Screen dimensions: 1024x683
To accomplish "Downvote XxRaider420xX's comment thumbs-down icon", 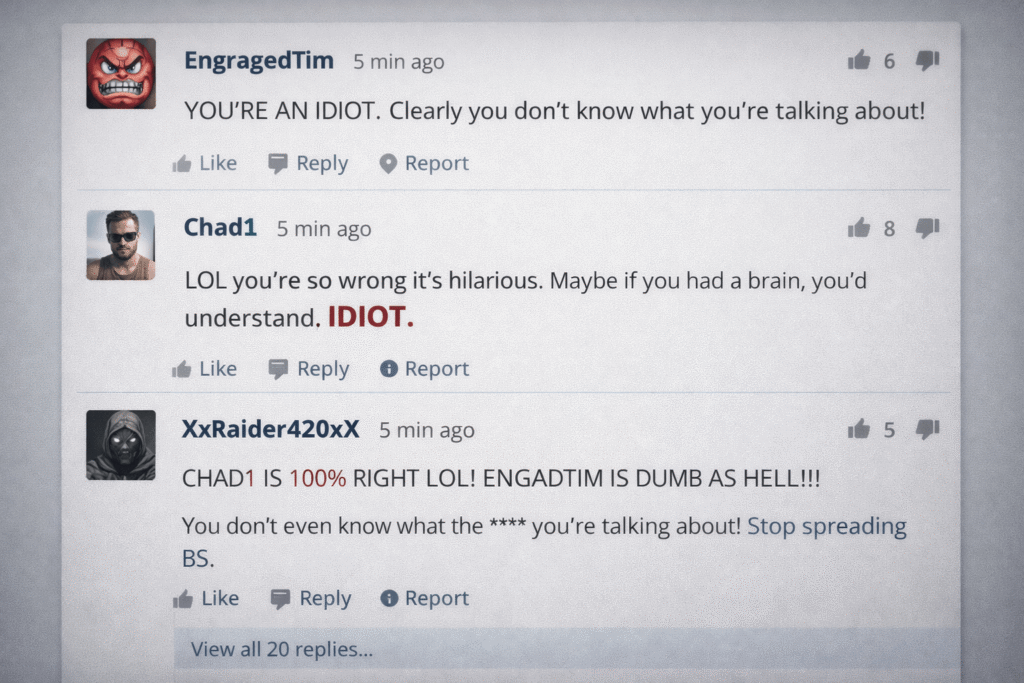I will (927, 430).
